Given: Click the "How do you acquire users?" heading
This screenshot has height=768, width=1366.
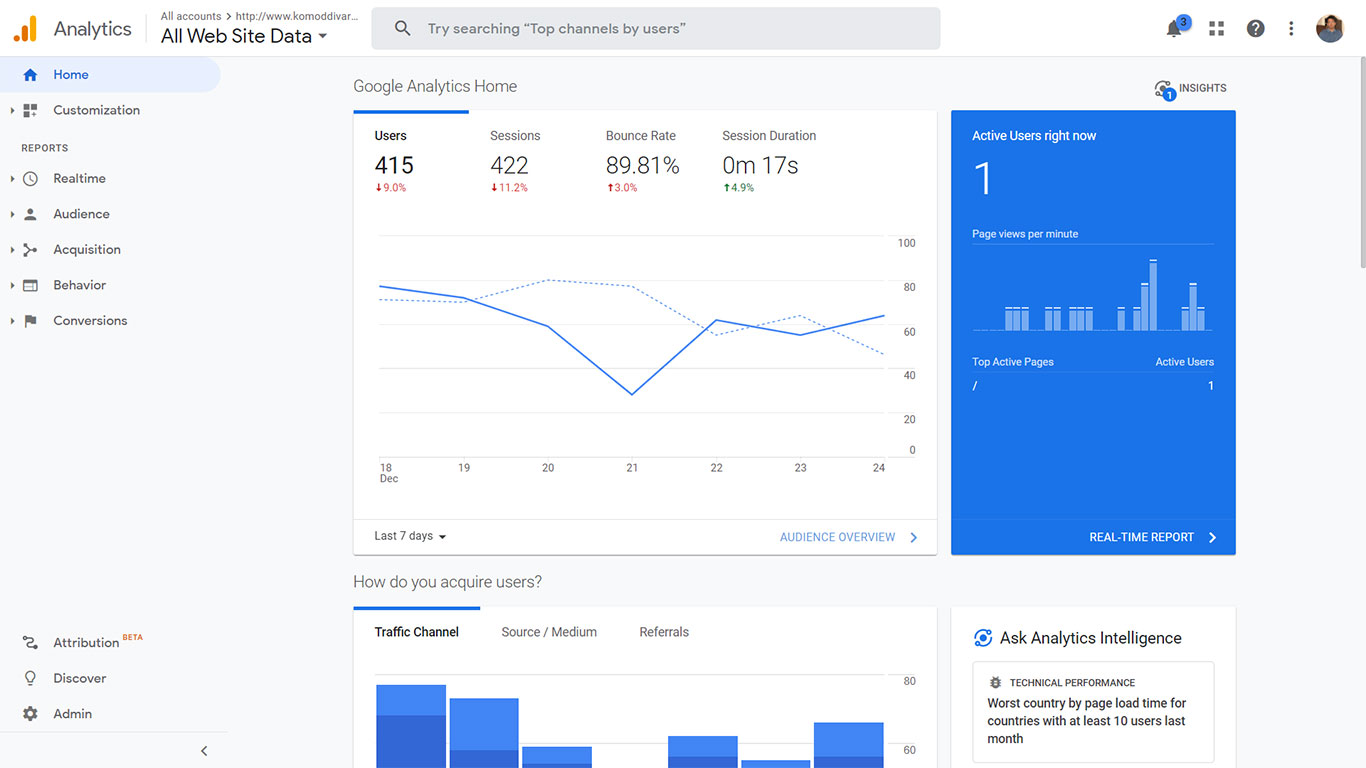Looking at the screenshot, I should click(x=448, y=582).
